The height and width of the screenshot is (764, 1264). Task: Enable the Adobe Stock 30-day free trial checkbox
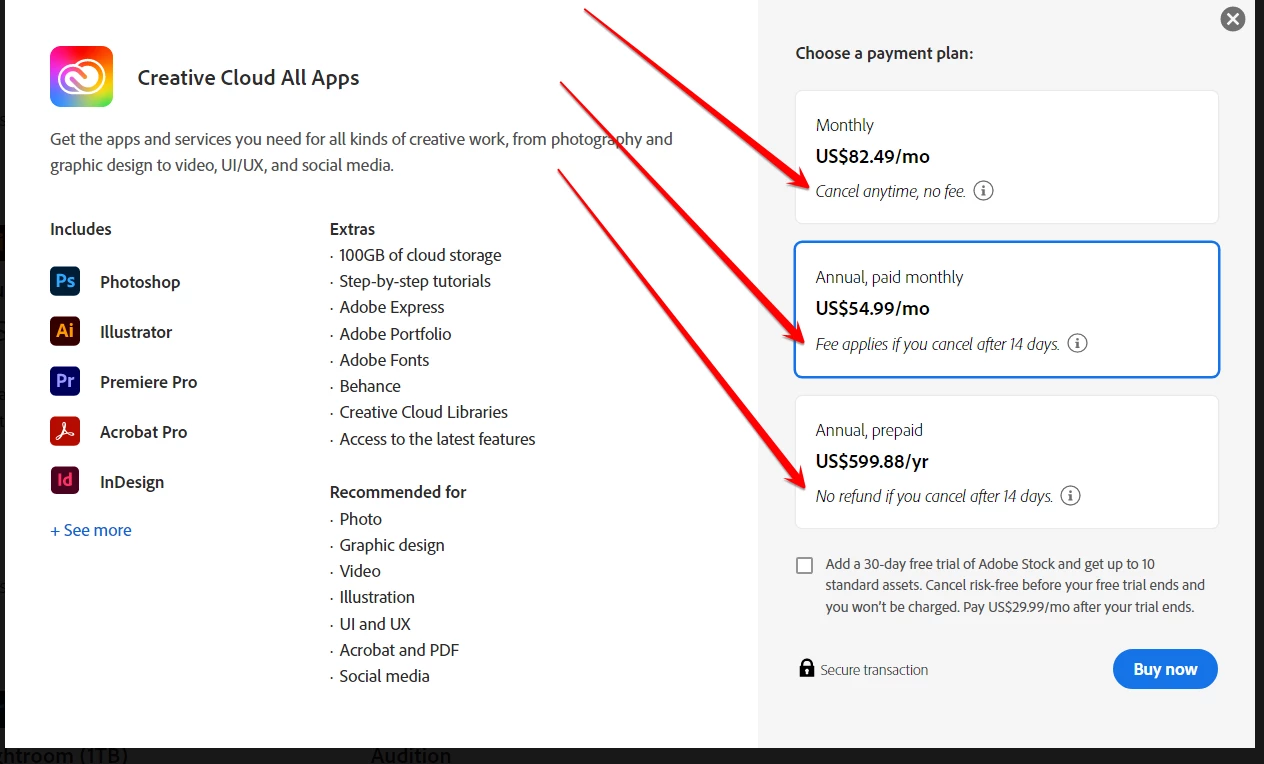[x=804, y=565]
